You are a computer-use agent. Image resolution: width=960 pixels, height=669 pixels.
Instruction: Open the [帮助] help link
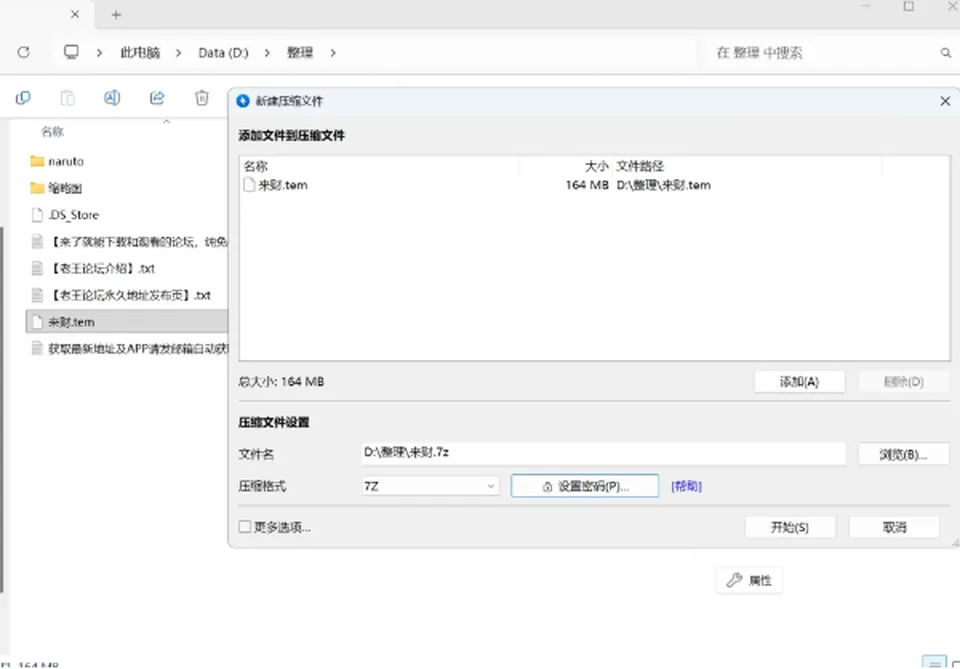tap(686, 487)
